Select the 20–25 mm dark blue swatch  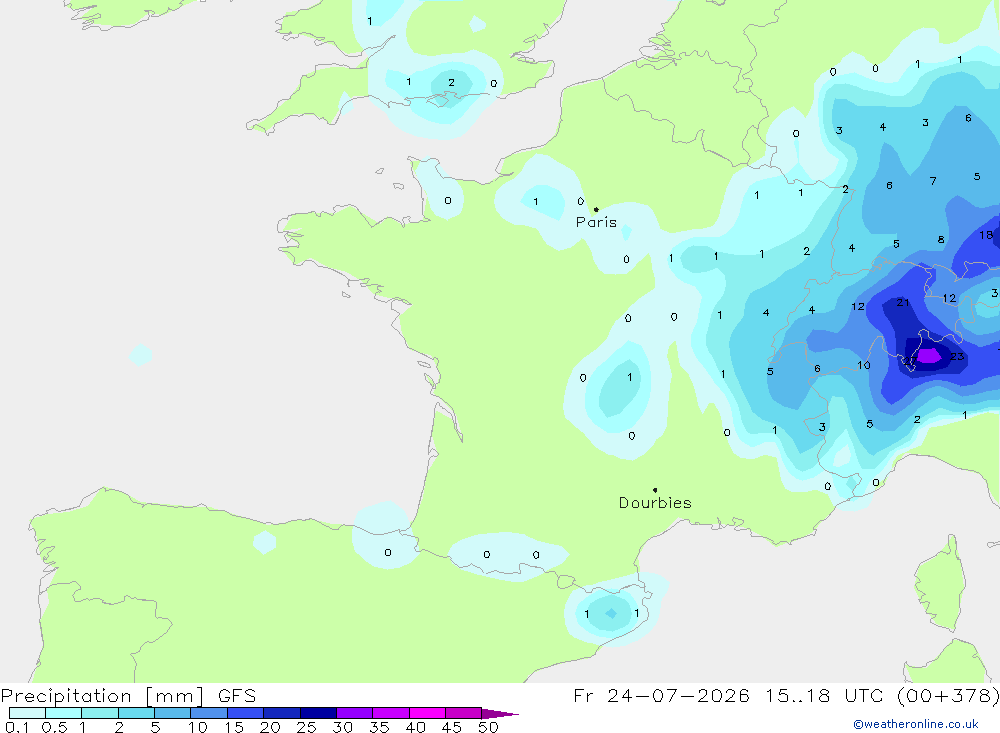pyautogui.click(x=281, y=713)
